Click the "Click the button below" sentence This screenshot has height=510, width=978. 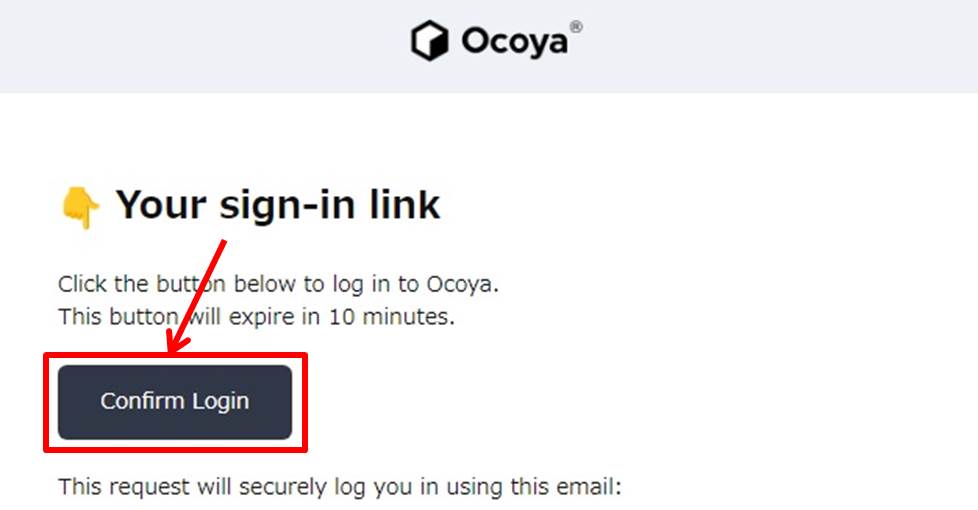[x=278, y=284]
